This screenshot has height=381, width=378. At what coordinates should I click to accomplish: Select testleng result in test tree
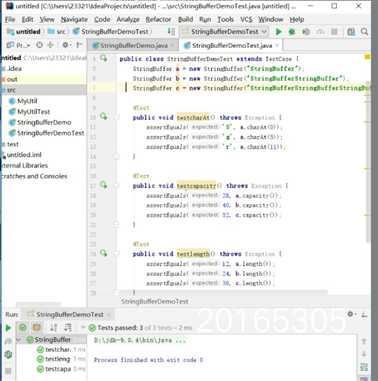(x=58, y=359)
